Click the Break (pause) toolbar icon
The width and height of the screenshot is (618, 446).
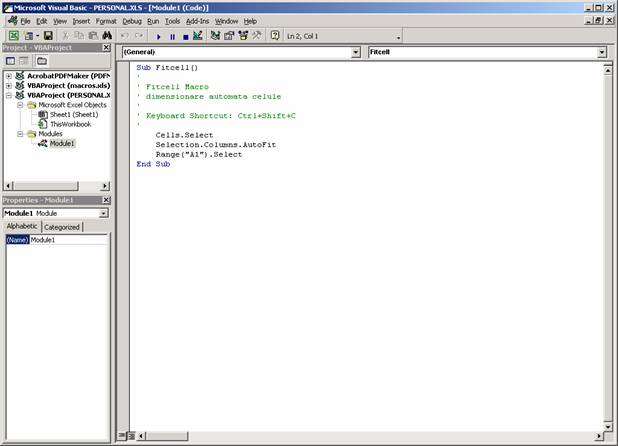click(171, 35)
